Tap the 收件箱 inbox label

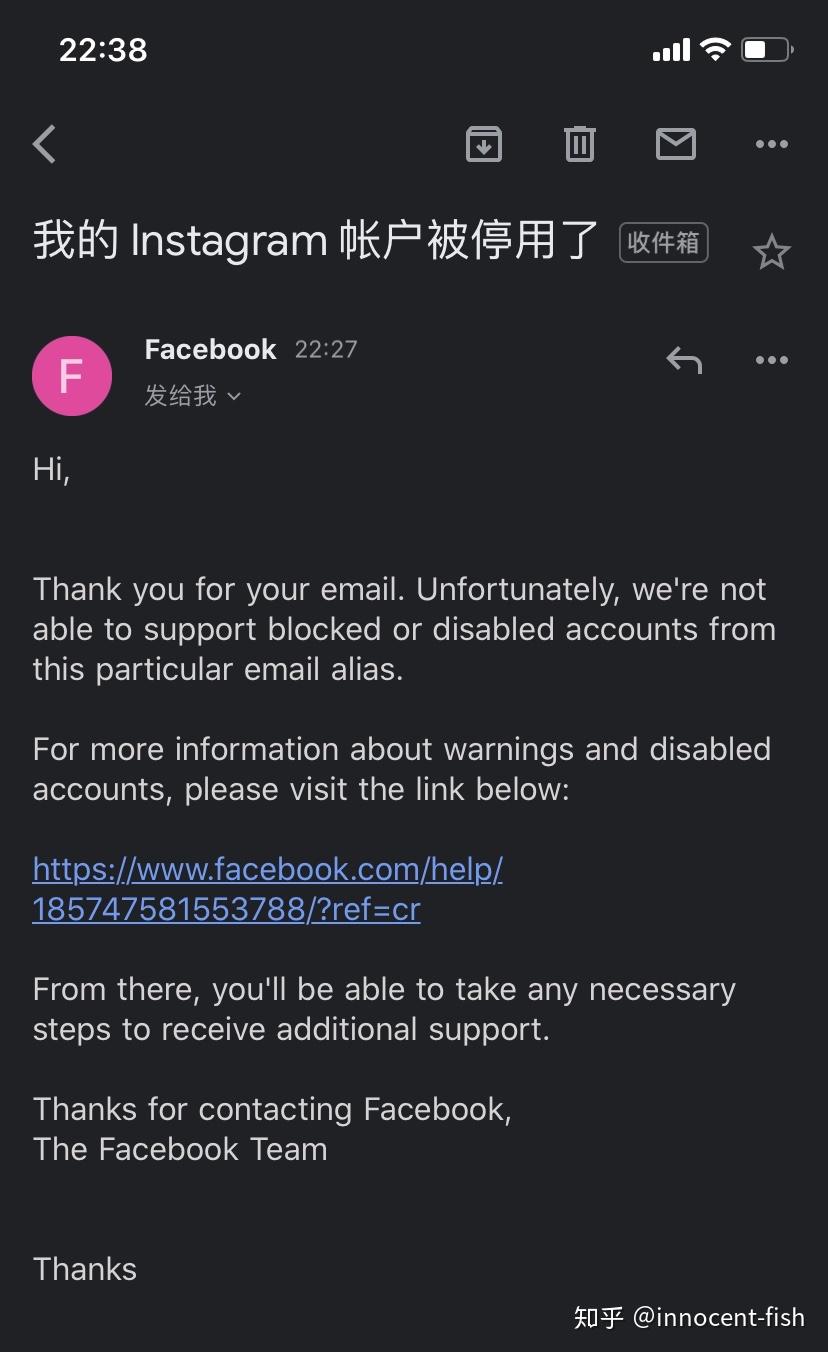click(663, 243)
